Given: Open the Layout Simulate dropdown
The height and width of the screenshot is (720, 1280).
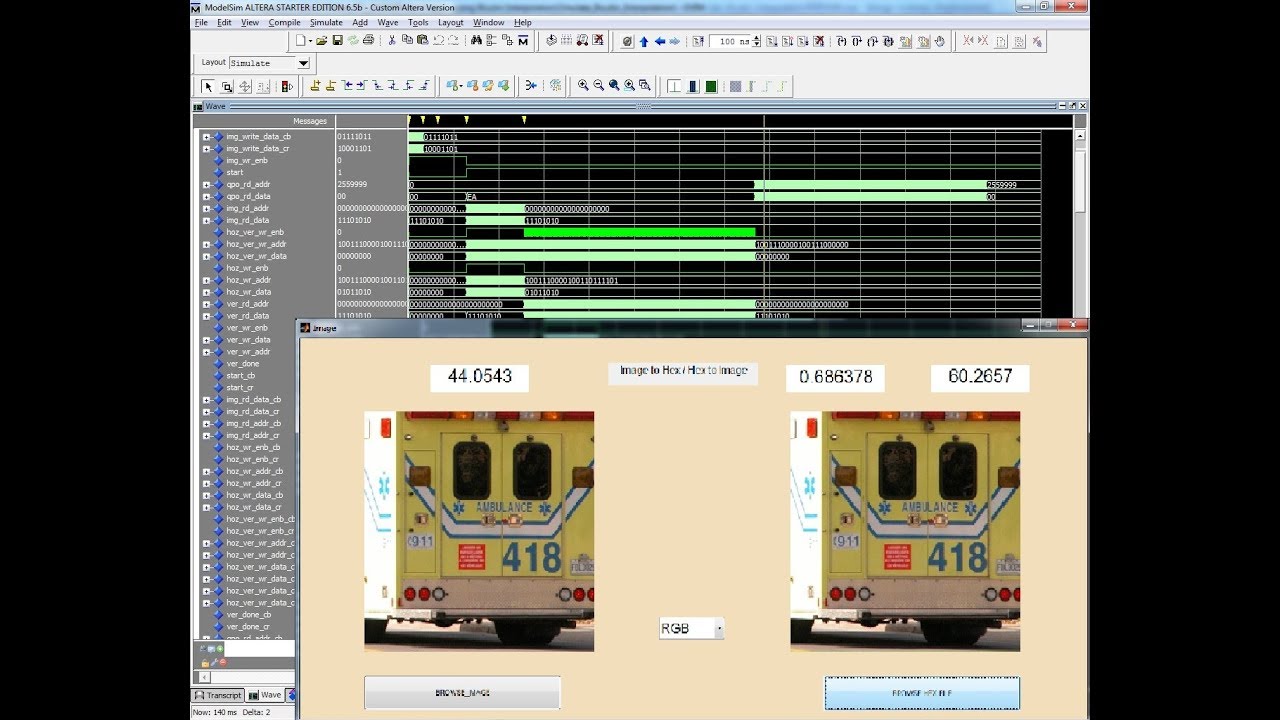Looking at the screenshot, I should 303,63.
